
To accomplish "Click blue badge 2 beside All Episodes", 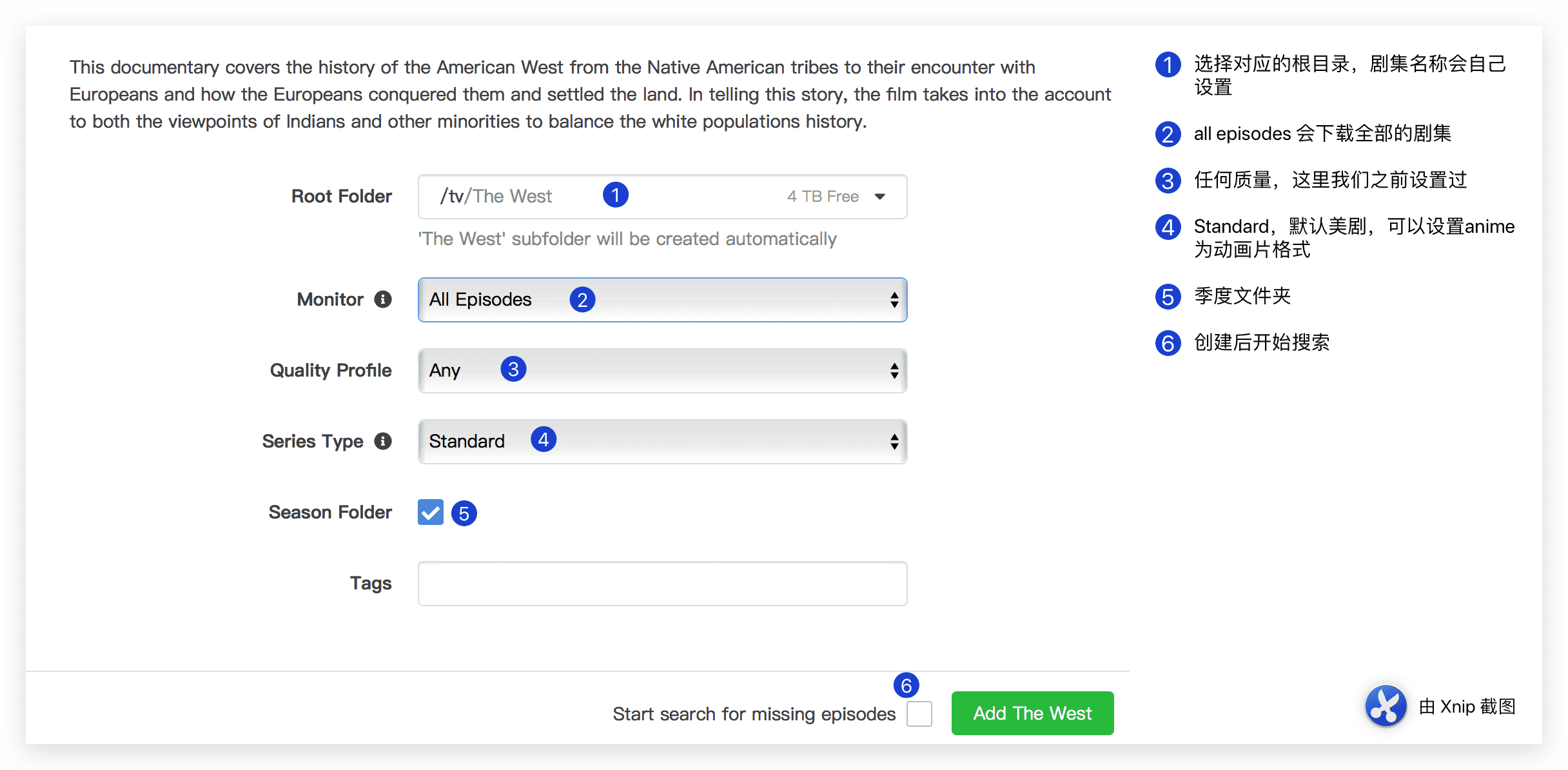I will 582,299.
